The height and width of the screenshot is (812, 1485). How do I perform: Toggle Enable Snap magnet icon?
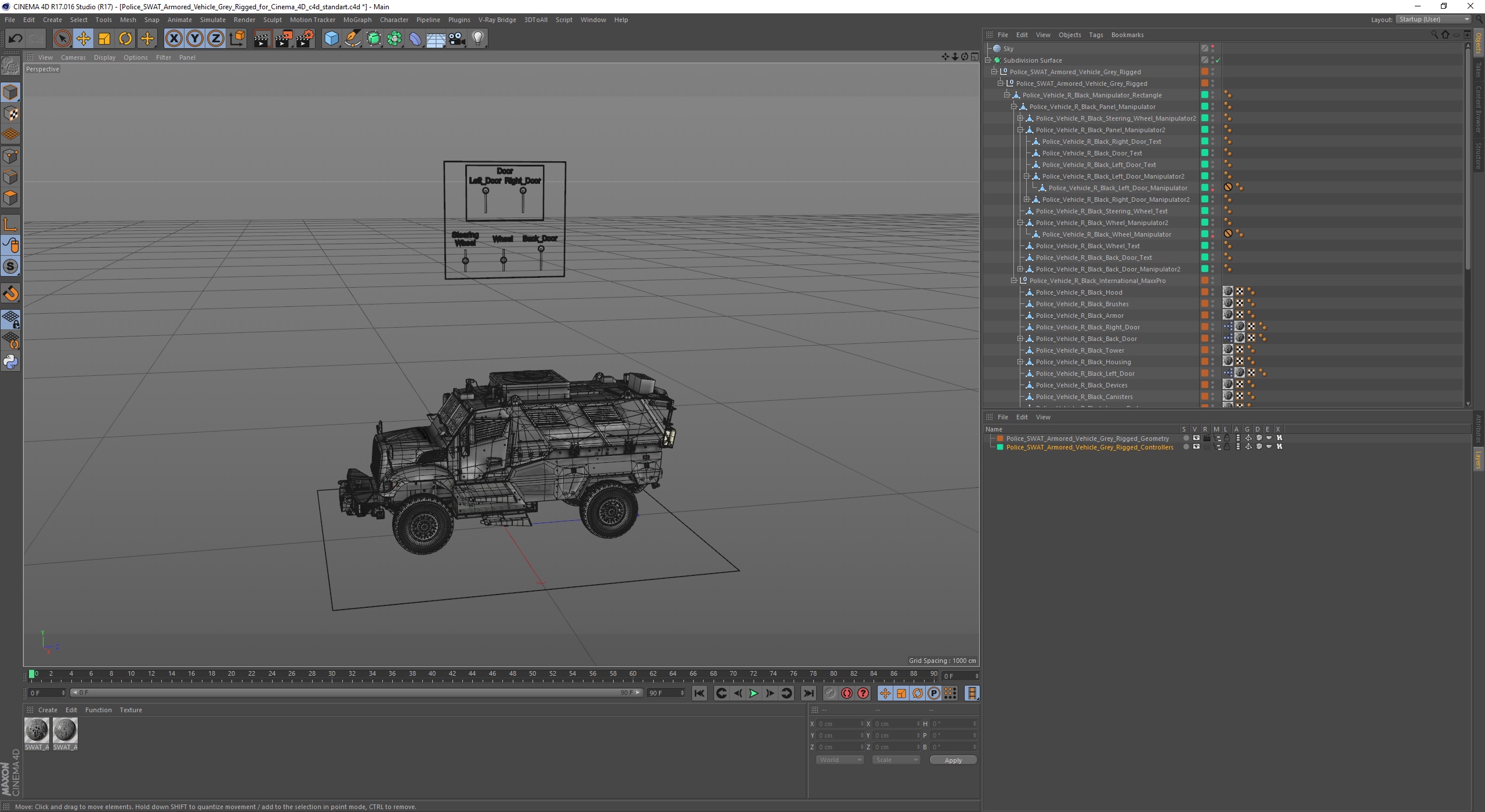[10, 293]
